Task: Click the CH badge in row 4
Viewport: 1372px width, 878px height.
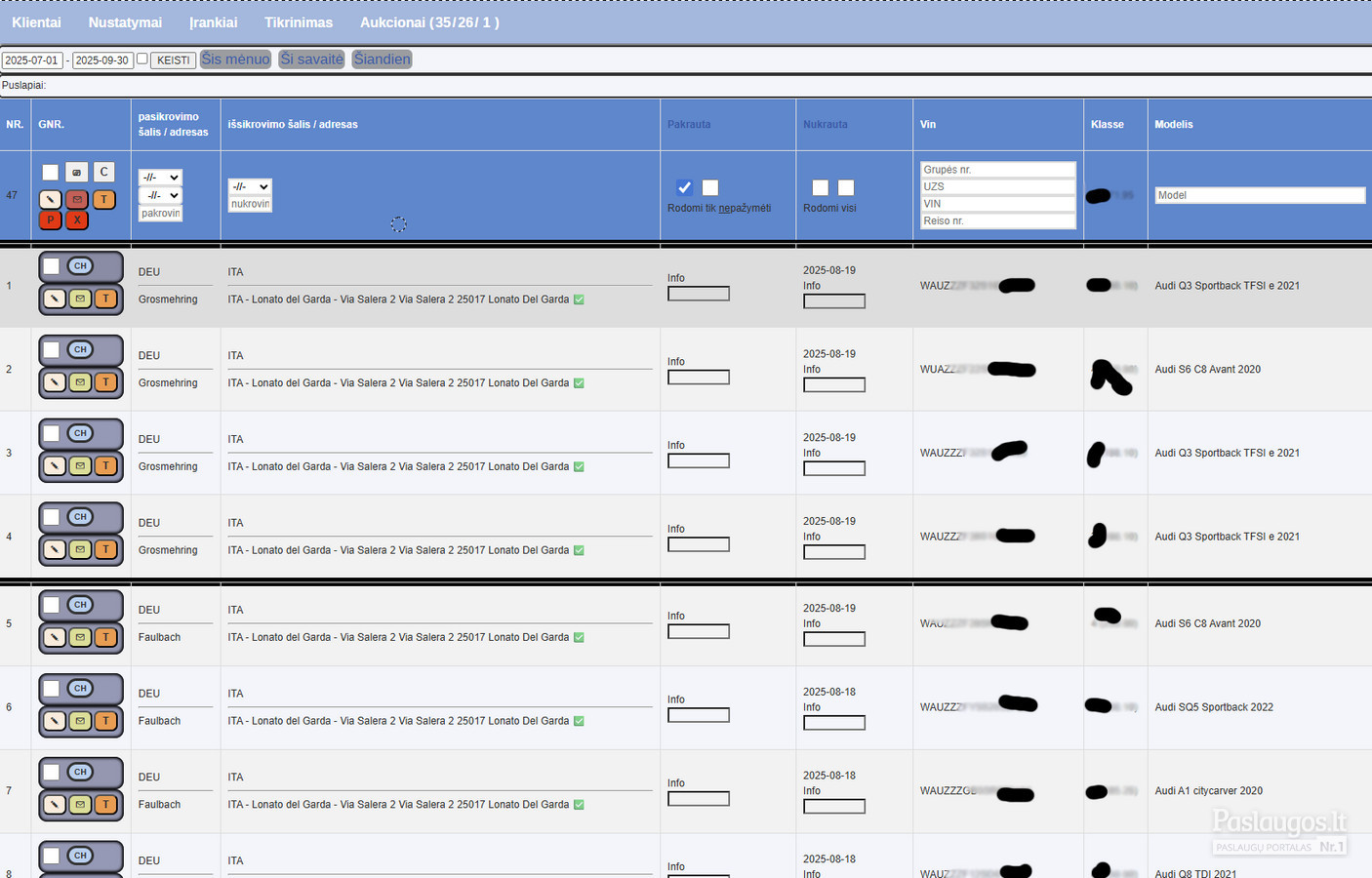Action: point(80,517)
